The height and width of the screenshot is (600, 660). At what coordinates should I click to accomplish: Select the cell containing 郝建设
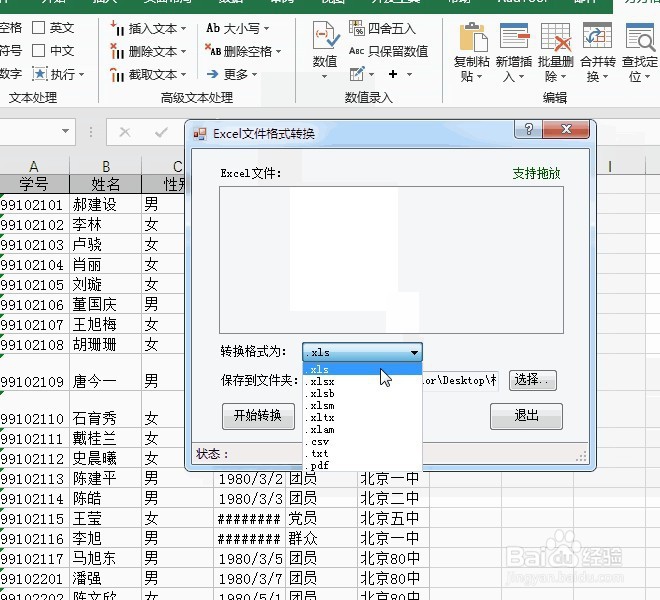pos(106,204)
